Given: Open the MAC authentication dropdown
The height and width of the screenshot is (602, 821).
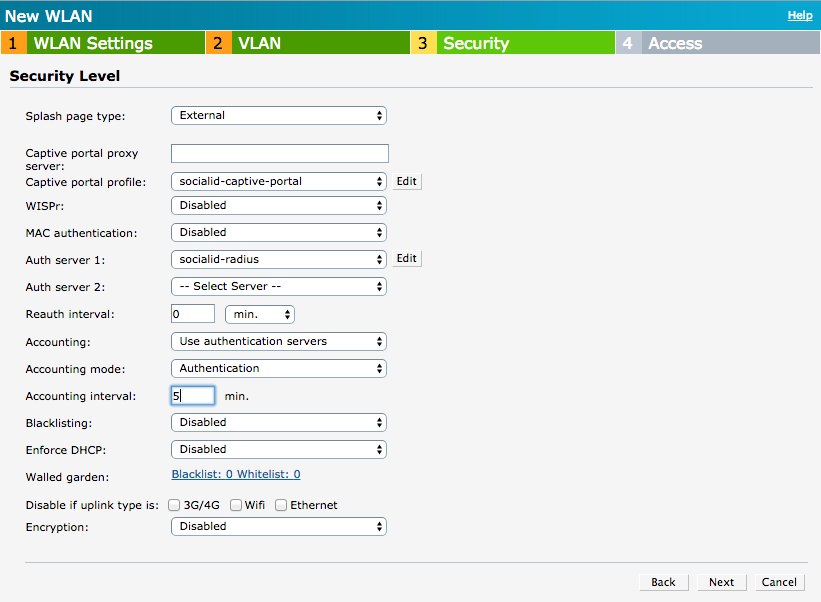Looking at the screenshot, I should pos(278,232).
